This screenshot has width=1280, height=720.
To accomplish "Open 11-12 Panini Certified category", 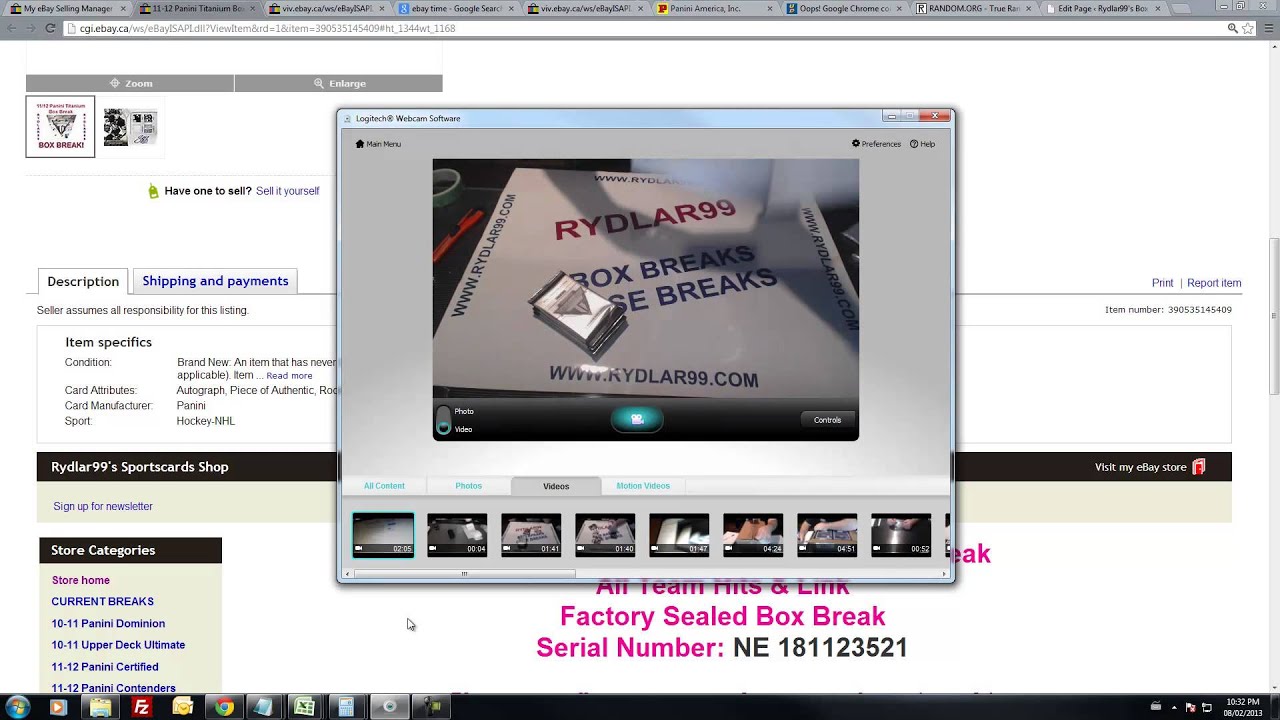I will pos(105,667).
